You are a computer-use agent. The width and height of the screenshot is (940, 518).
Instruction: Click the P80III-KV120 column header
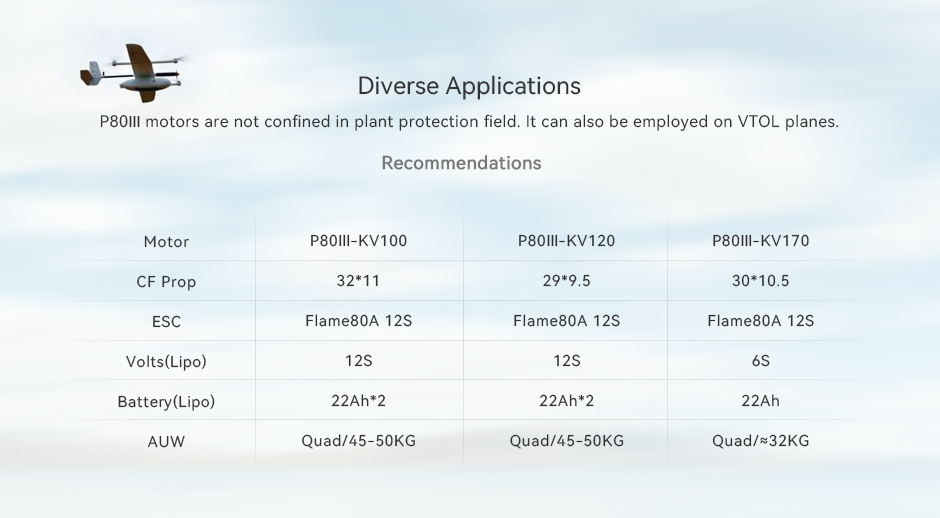pyautogui.click(x=566, y=241)
